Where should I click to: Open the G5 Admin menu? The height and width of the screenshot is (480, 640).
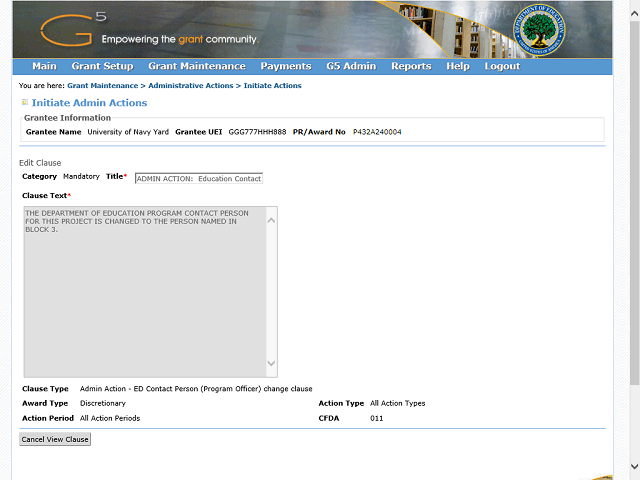click(351, 66)
